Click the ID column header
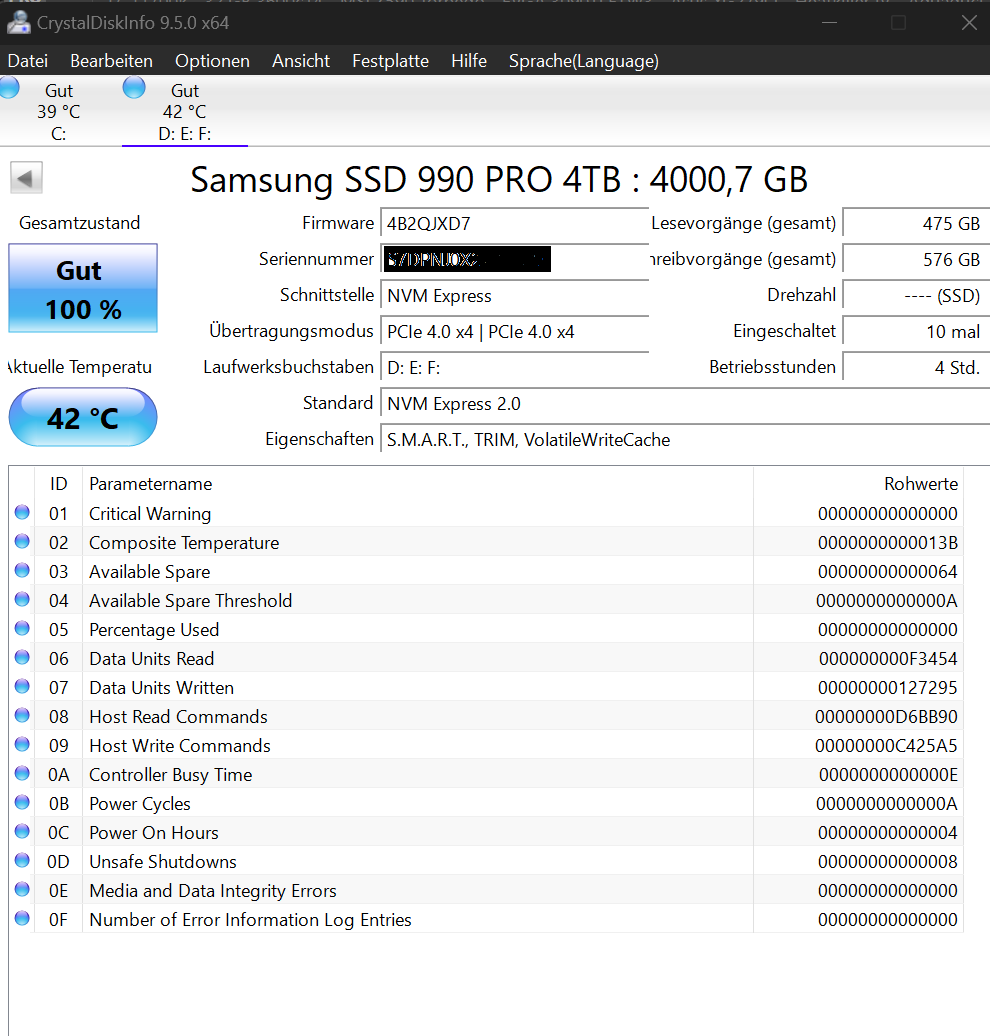The width and height of the screenshot is (990, 1036). tap(58, 484)
